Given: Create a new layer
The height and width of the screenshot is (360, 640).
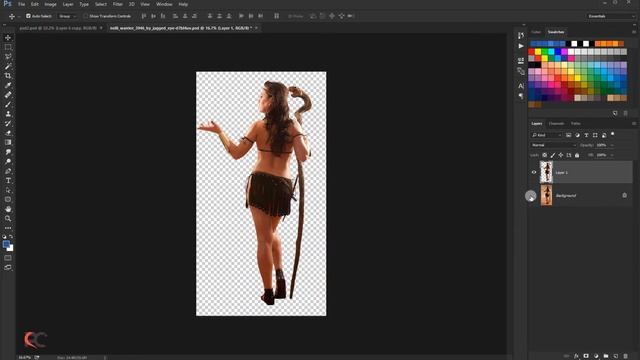Looking at the screenshot, I should point(616,356).
